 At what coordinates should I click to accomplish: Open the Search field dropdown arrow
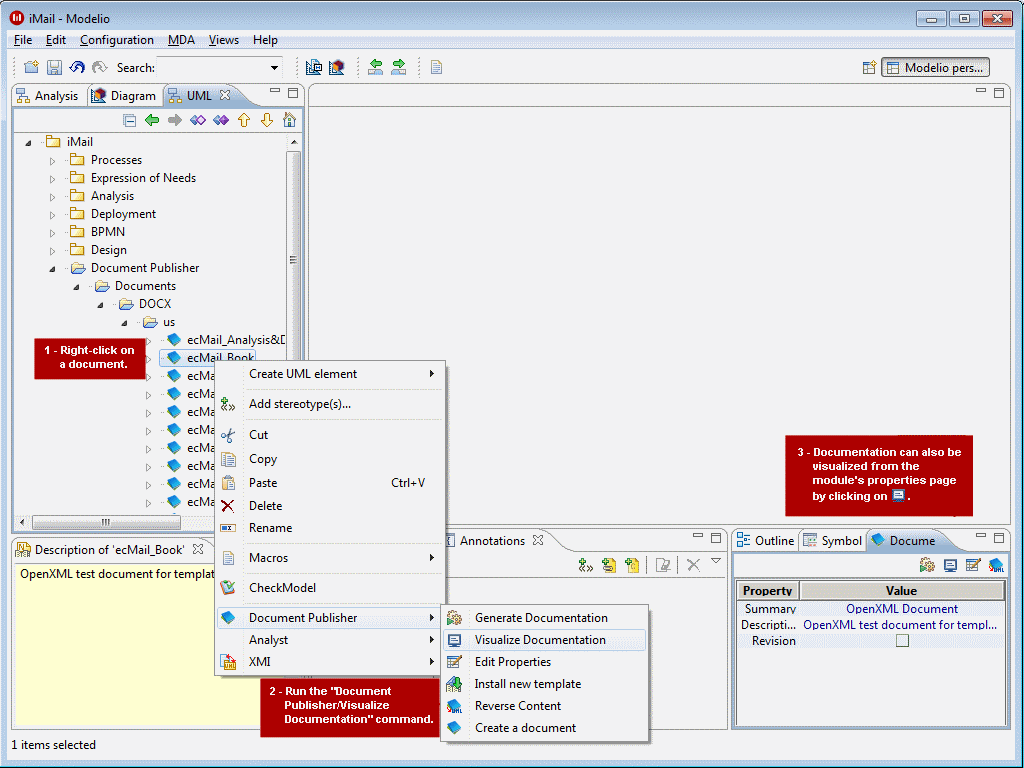(273, 67)
